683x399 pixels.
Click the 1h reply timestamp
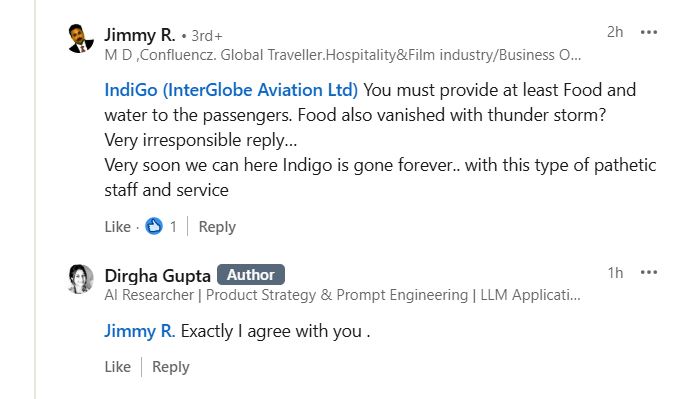(615, 273)
